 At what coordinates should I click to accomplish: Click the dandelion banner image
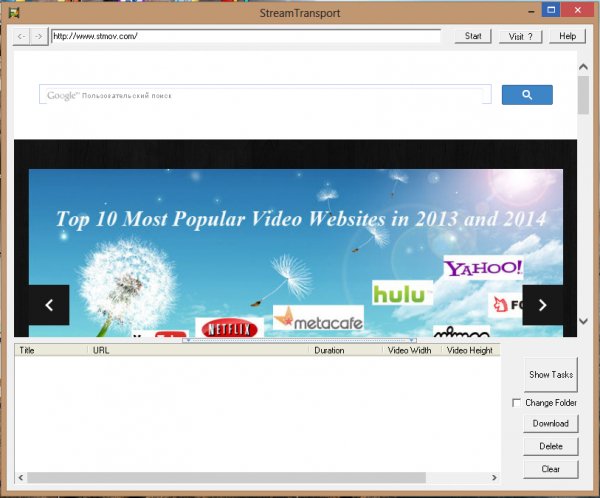(x=296, y=253)
